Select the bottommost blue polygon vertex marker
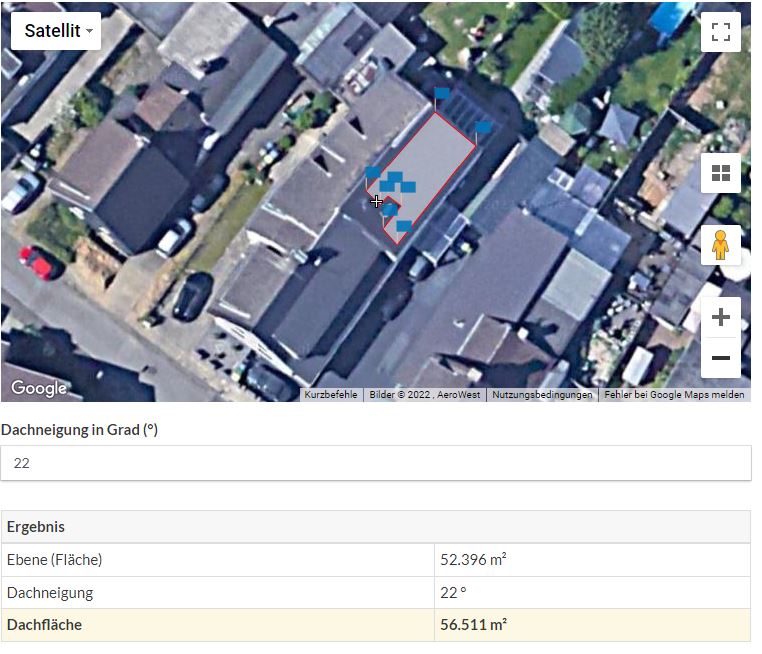The height and width of the screenshot is (654, 762). coord(404,226)
